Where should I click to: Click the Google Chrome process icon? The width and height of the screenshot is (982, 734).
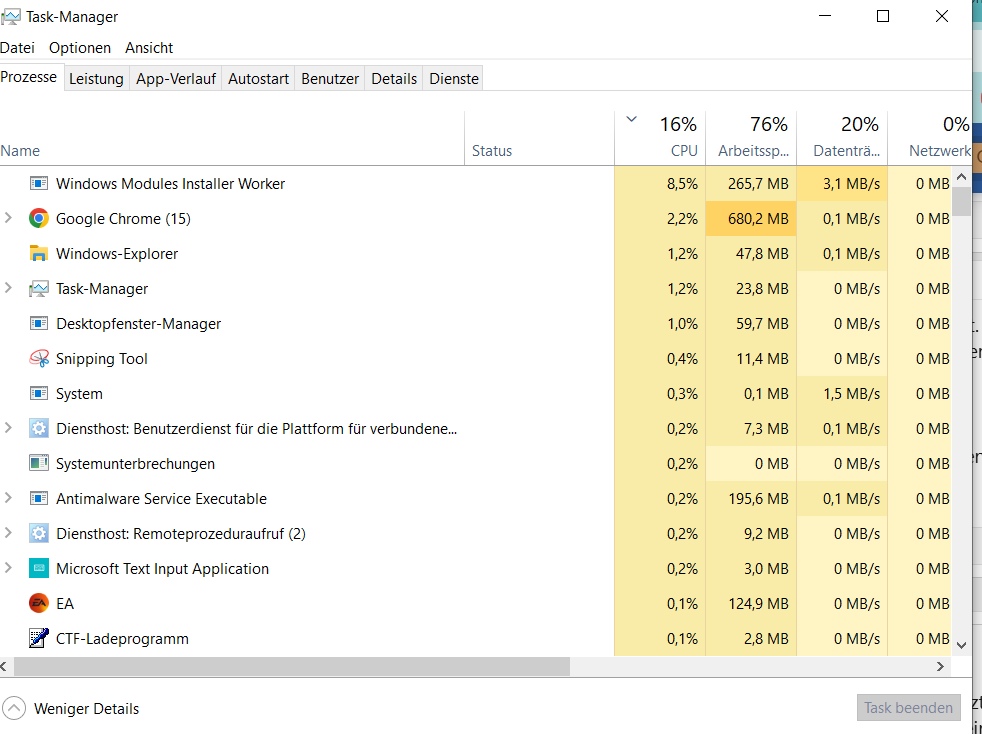pos(39,219)
